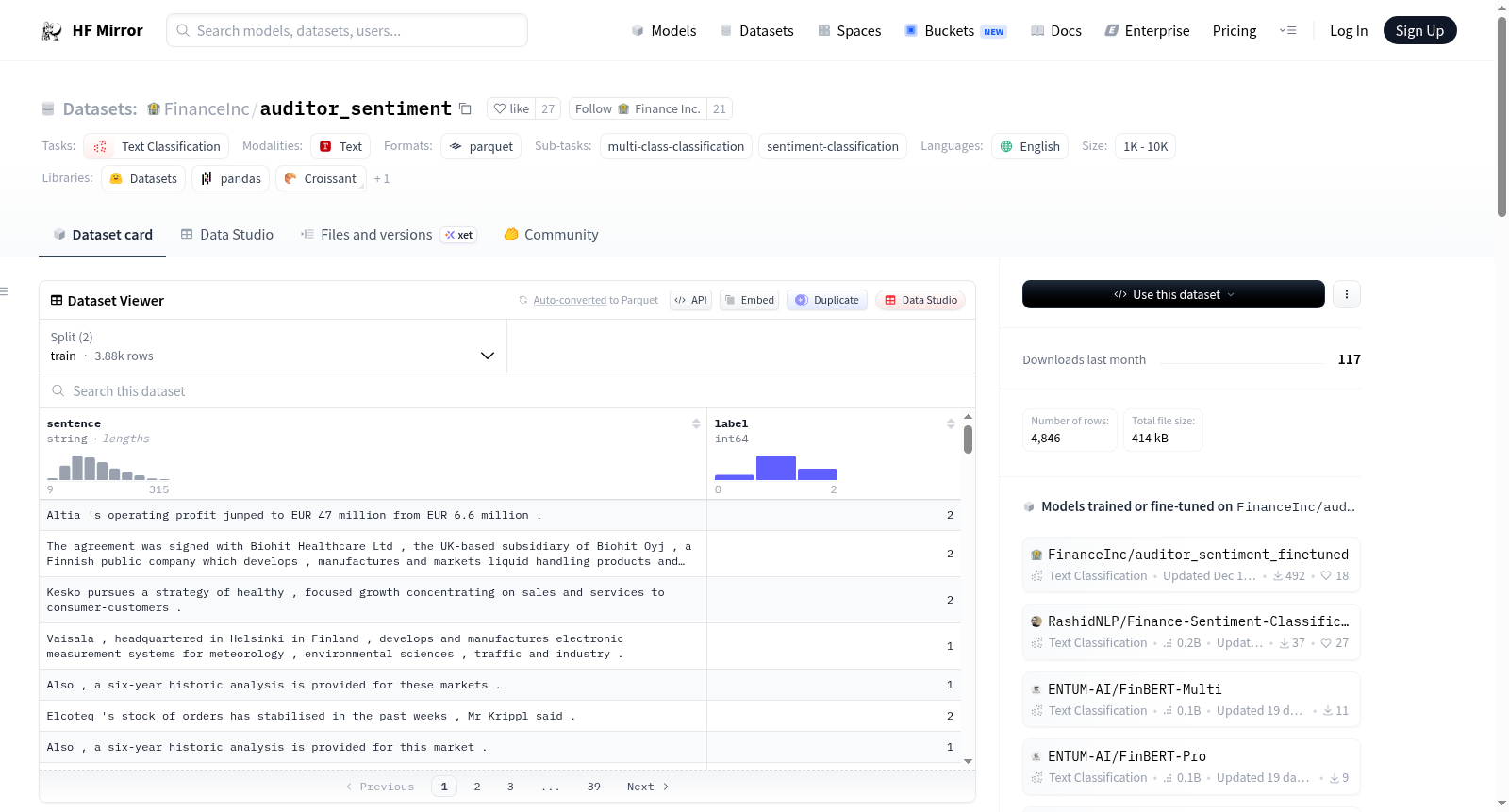Switch to the Community tab
This screenshot has width=1509, height=812.
click(x=551, y=235)
